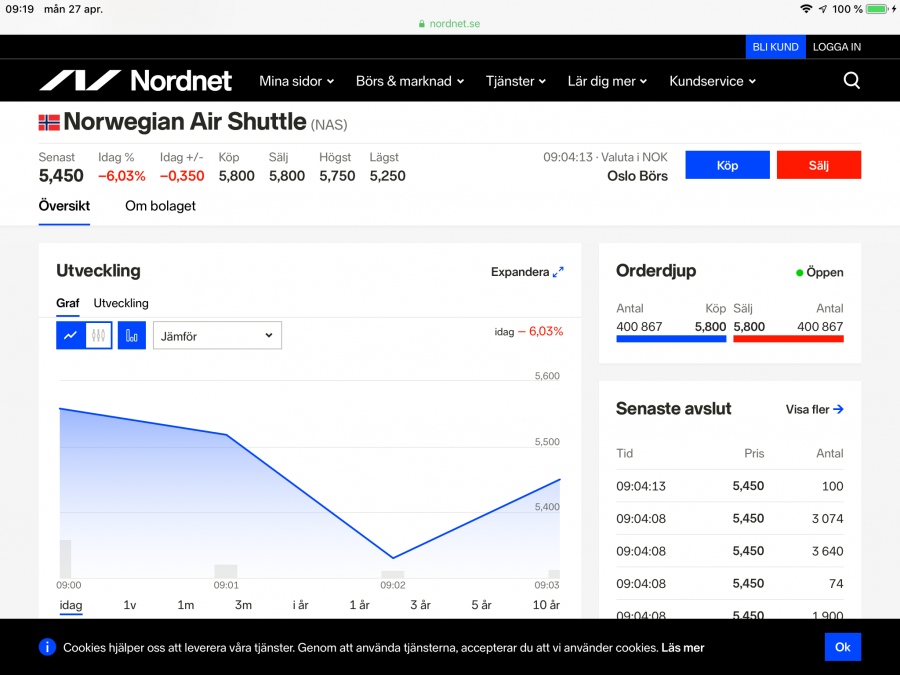900x675 pixels.
Task: Switch to candlestick chart icon
Action: [x=98, y=336]
